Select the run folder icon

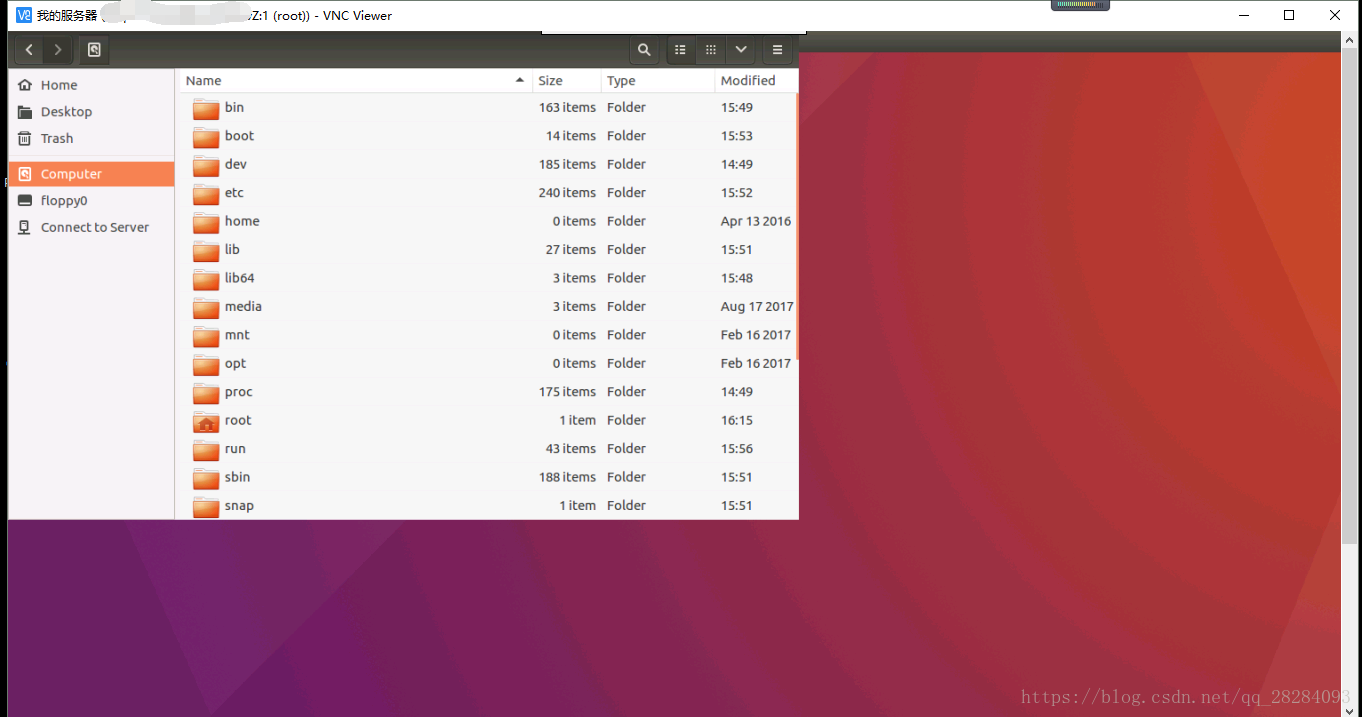point(206,450)
